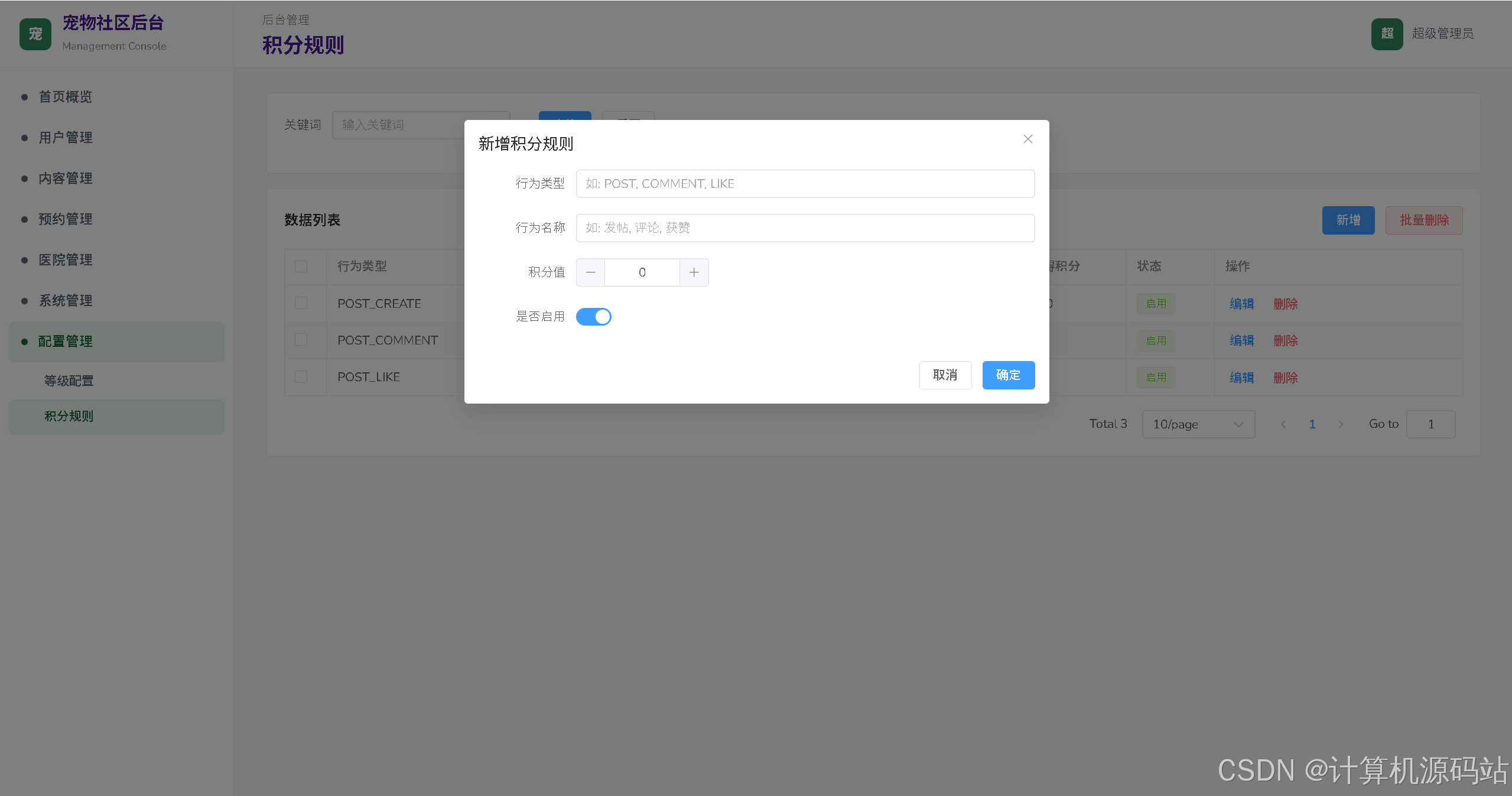Go to previous page with left arrow

point(1283,424)
